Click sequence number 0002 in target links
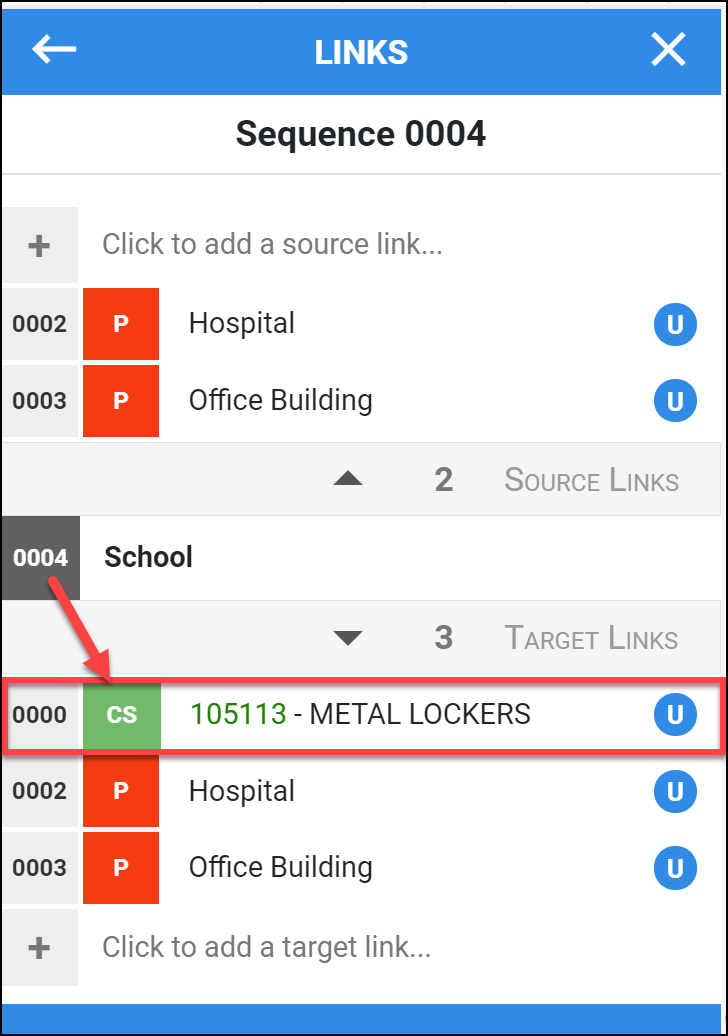This screenshot has width=728, height=1036. click(40, 791)
